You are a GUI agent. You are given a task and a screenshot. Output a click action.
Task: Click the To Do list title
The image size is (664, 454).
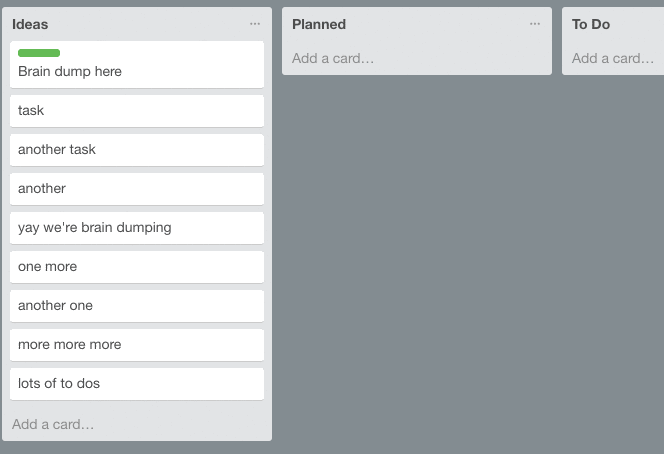coord(591,24)
